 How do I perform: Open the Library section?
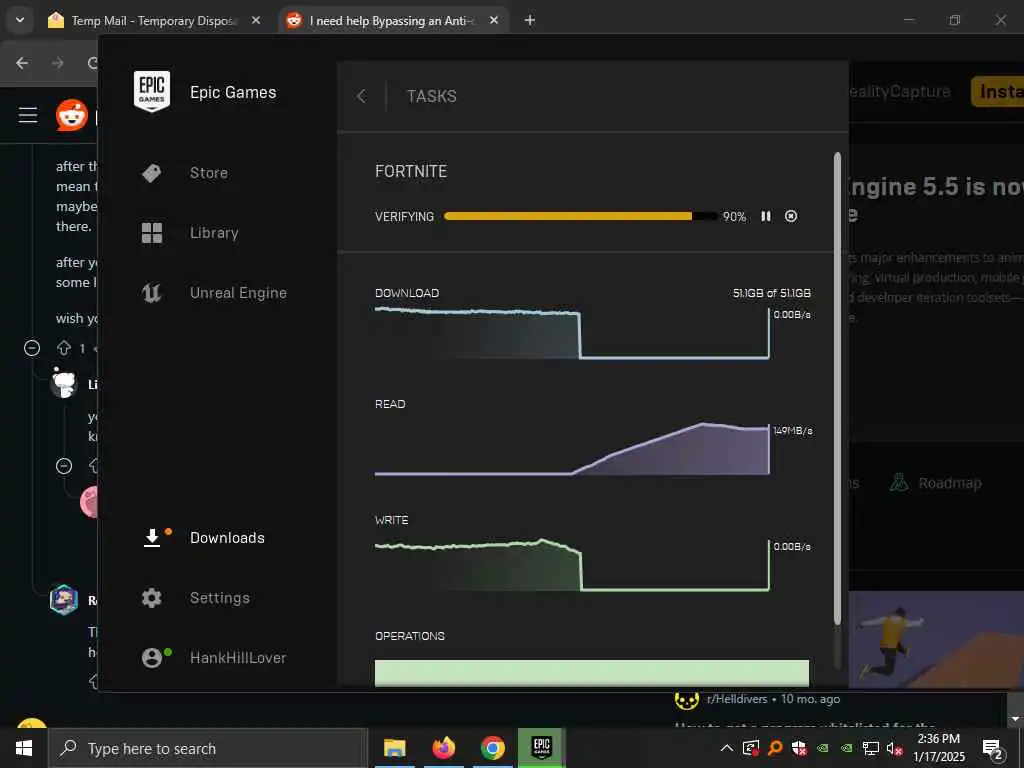tap(214, 233)
